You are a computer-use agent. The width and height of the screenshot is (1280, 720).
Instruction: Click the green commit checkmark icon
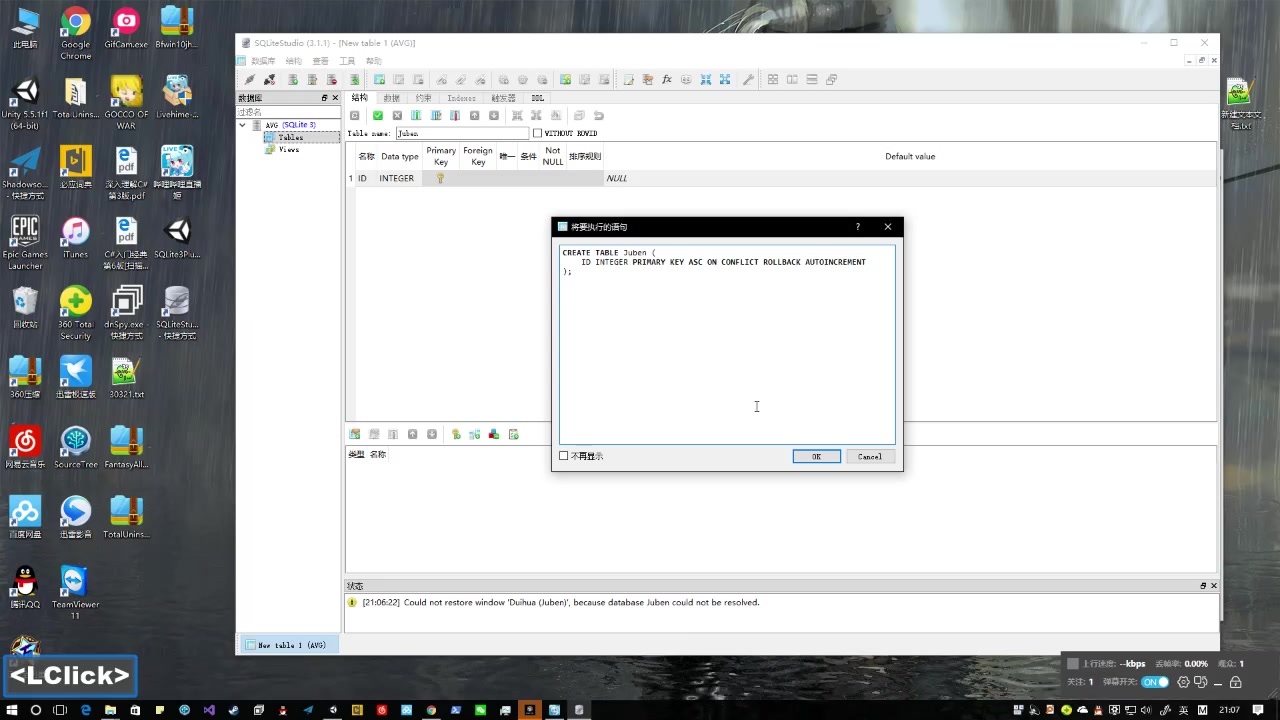click(x=378, y=116)
